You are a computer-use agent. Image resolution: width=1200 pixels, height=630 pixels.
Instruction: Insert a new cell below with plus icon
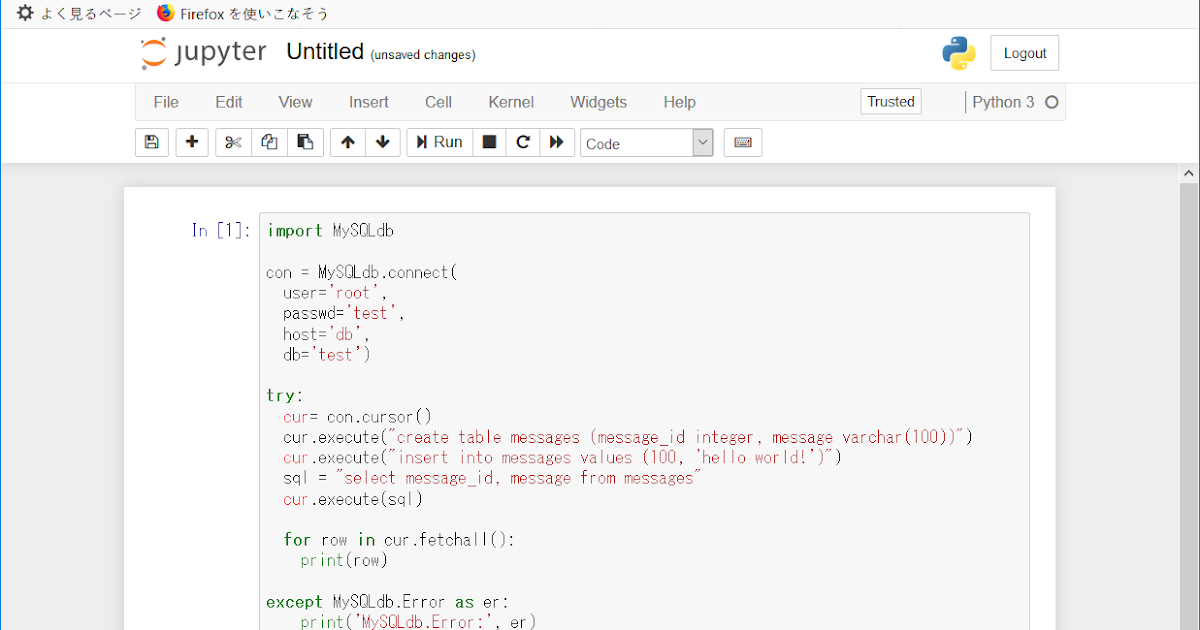pyautogui.click(x=191, y=142)
